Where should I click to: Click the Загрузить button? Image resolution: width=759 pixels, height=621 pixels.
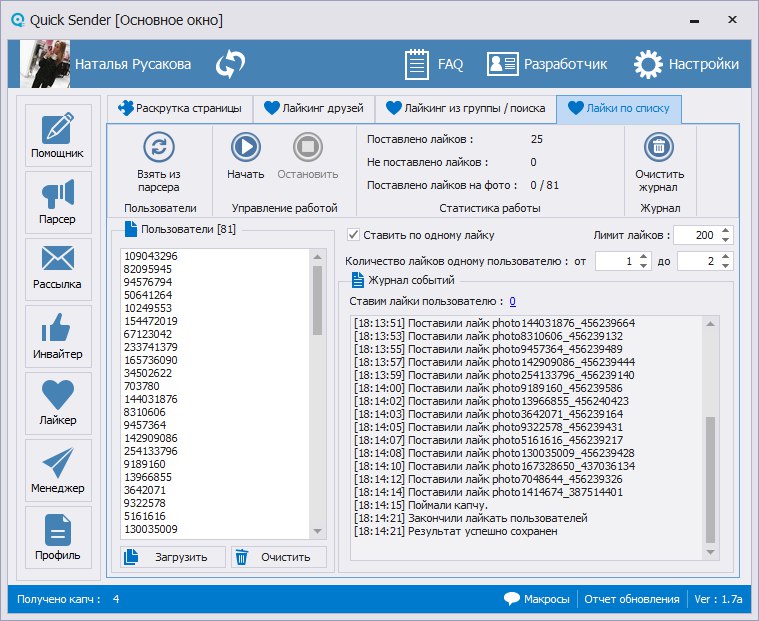(168, 557)
